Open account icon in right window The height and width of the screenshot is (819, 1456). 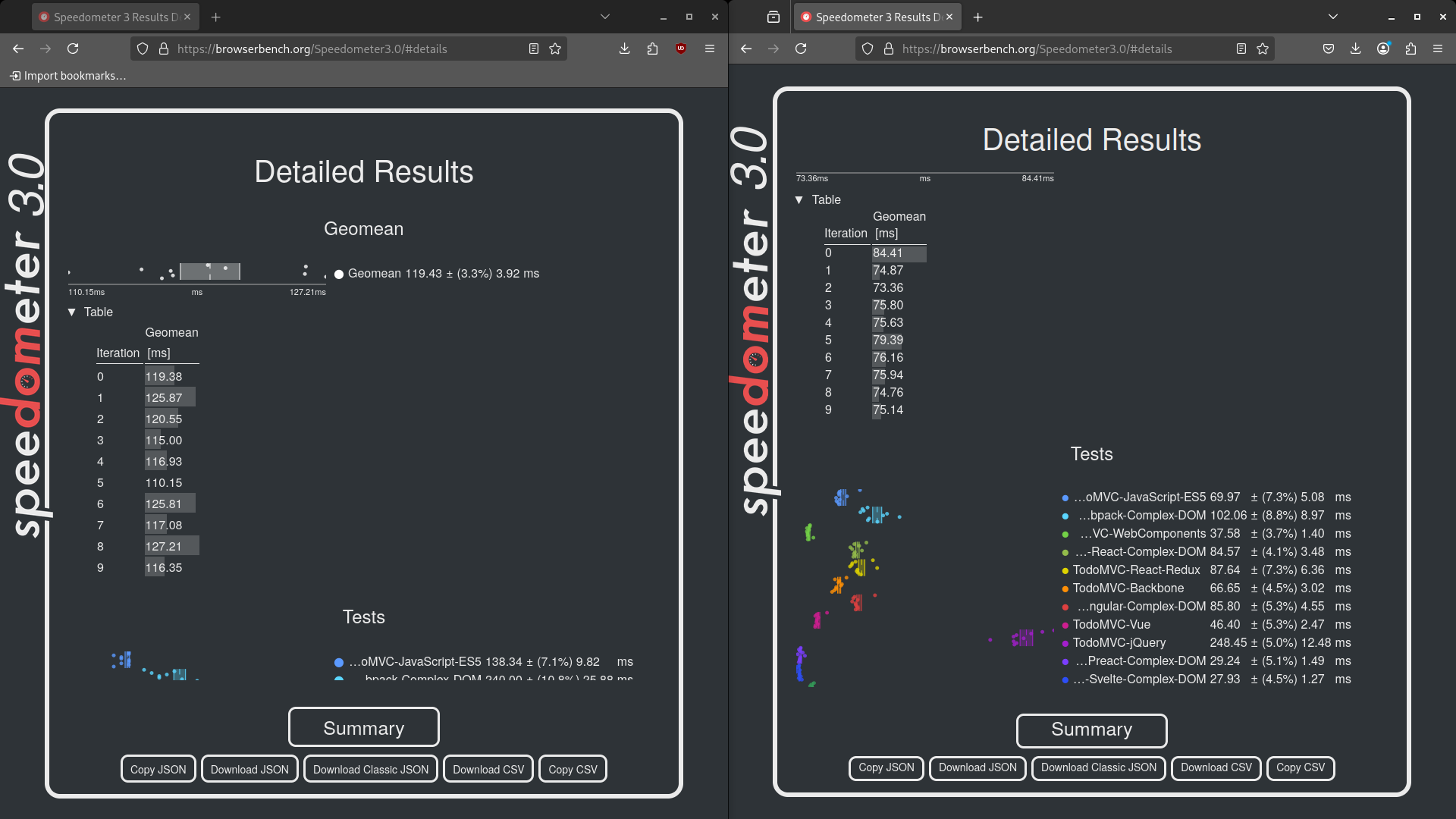tap(1383, 49)
